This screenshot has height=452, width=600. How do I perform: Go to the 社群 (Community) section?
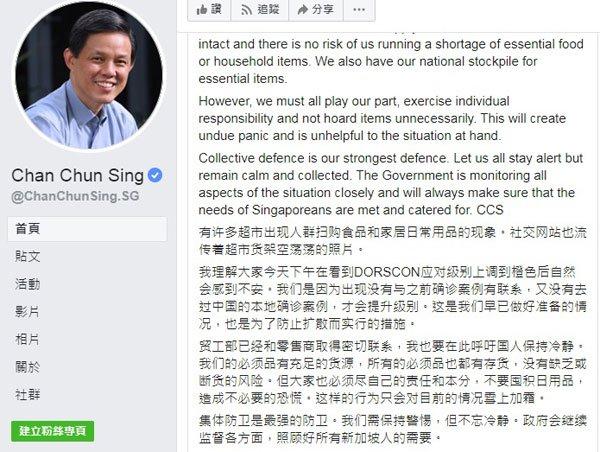click(28, 394)
